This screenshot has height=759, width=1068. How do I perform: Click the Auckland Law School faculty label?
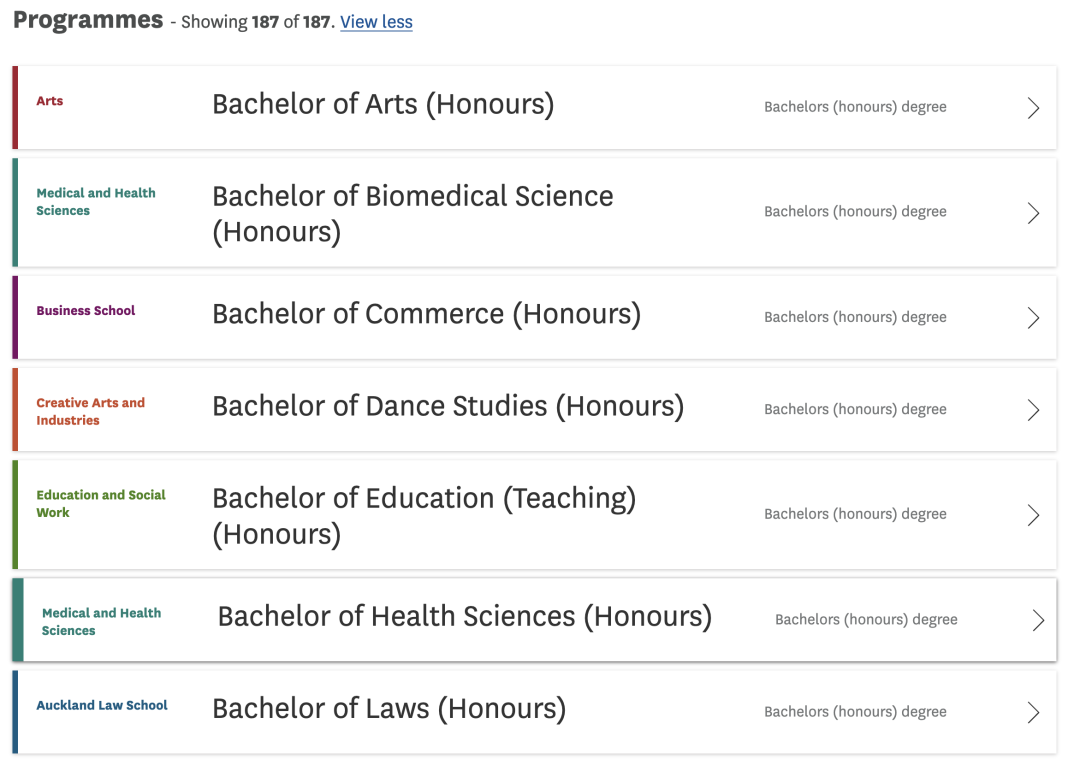point(101,705)
